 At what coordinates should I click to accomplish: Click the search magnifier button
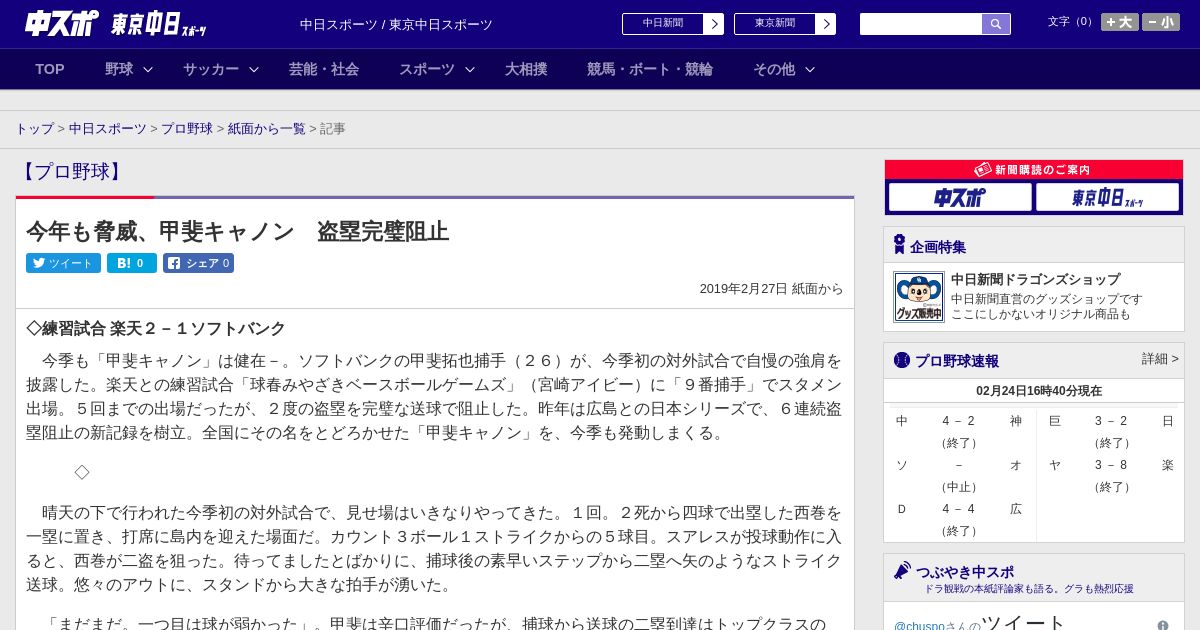point(996,24)
